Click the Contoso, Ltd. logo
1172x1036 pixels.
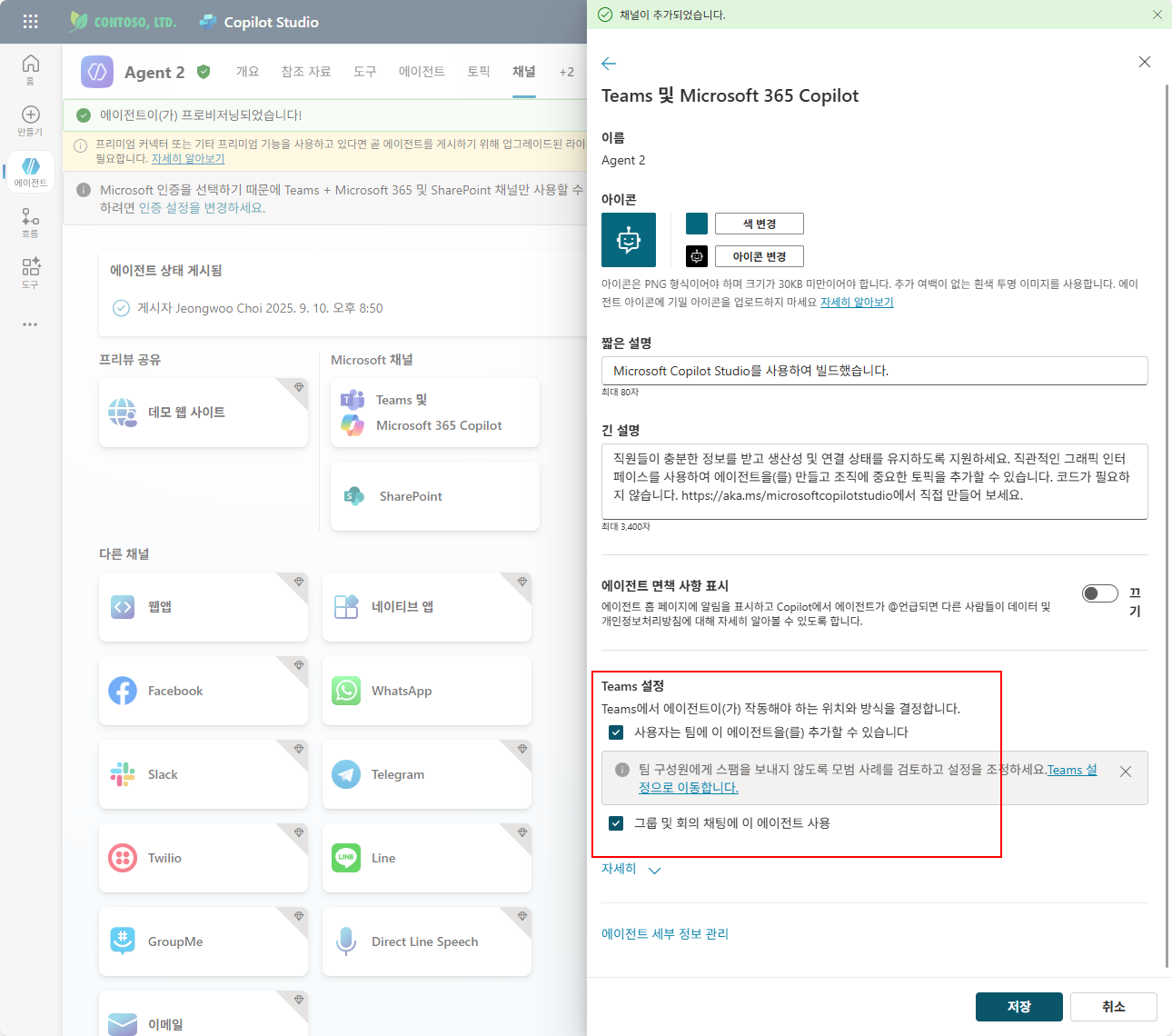(x=123, y=22)
